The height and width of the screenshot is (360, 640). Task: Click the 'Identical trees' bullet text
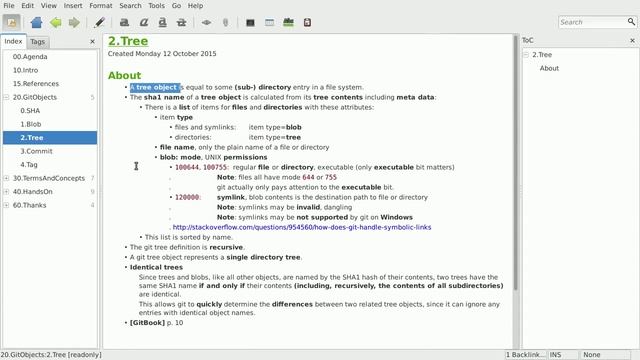(156, 267)
